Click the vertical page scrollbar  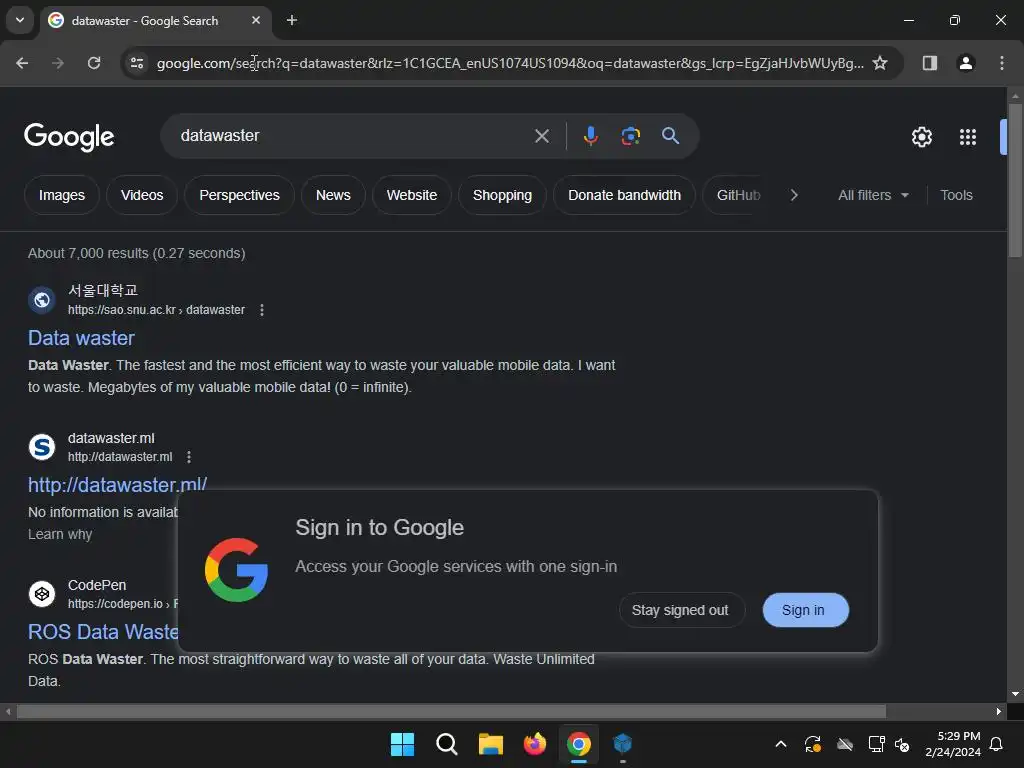pos(1015,180)
